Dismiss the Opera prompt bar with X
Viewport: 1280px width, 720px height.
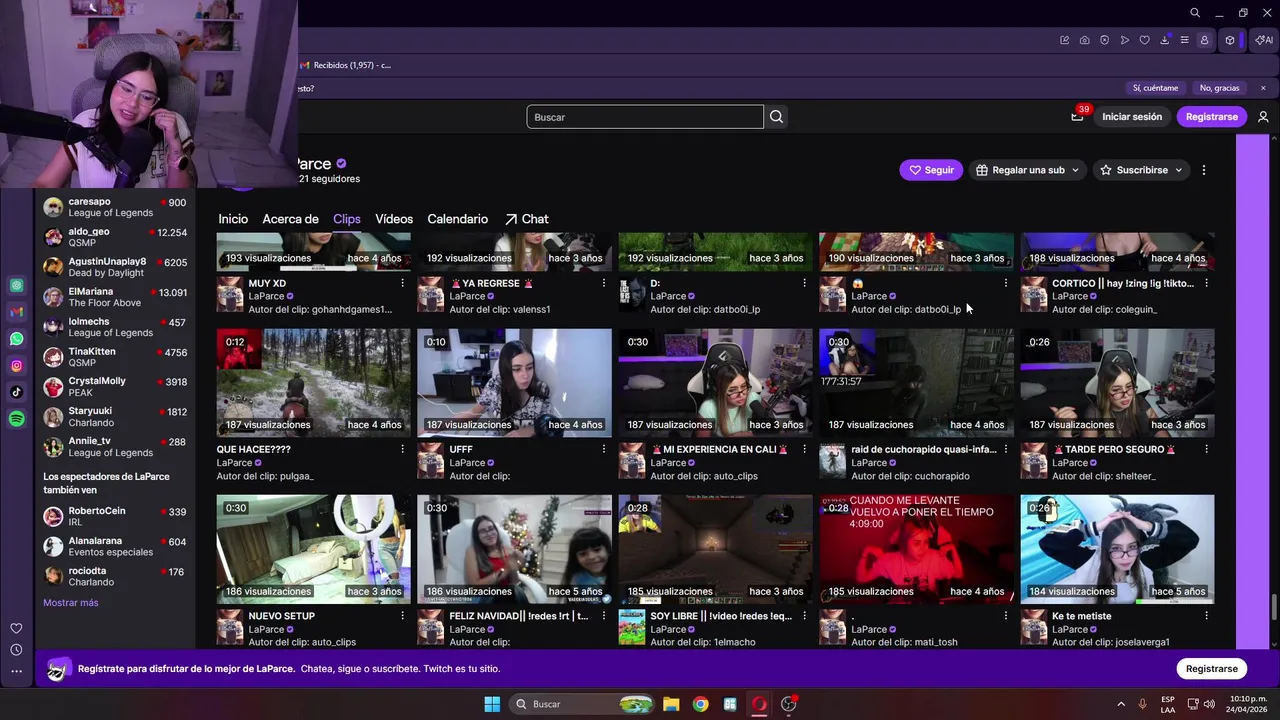1263,88
